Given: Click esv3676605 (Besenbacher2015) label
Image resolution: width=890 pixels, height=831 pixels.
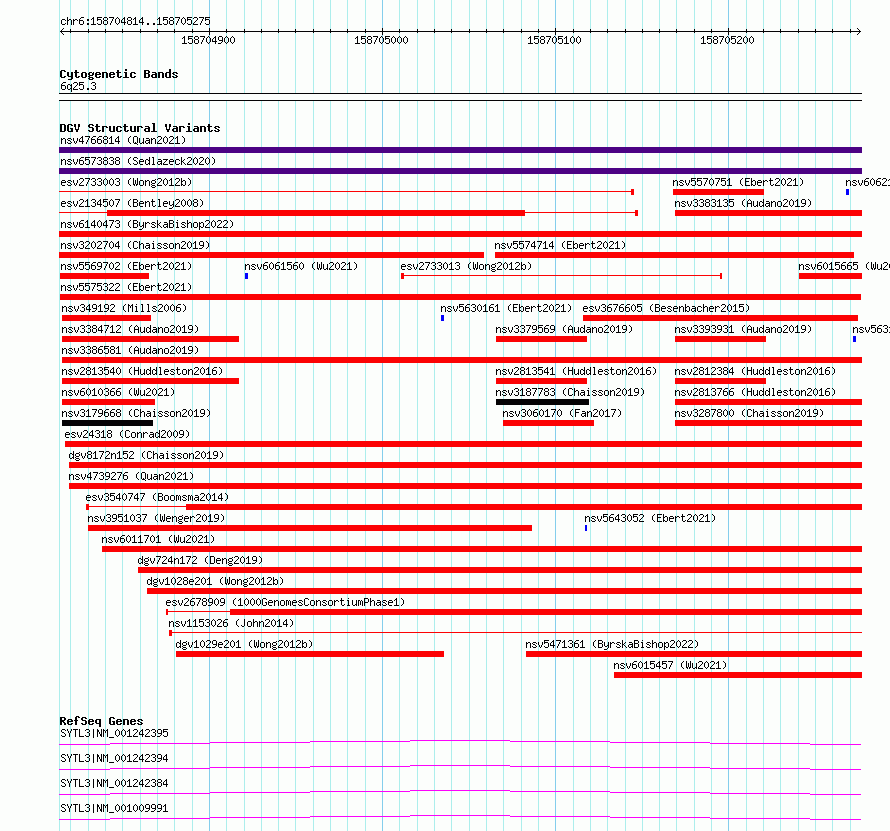Looking at the screenshot, I should pos(666,308).
